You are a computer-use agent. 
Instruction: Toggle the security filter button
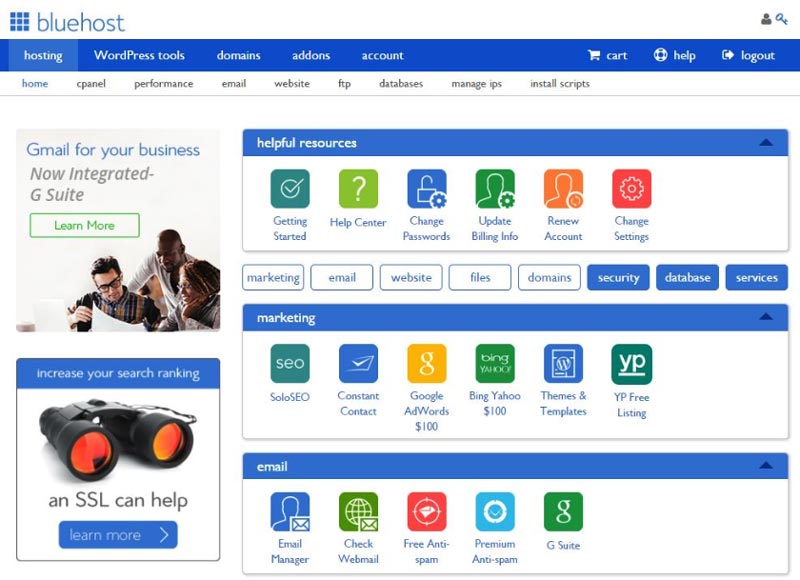(618, 277)
